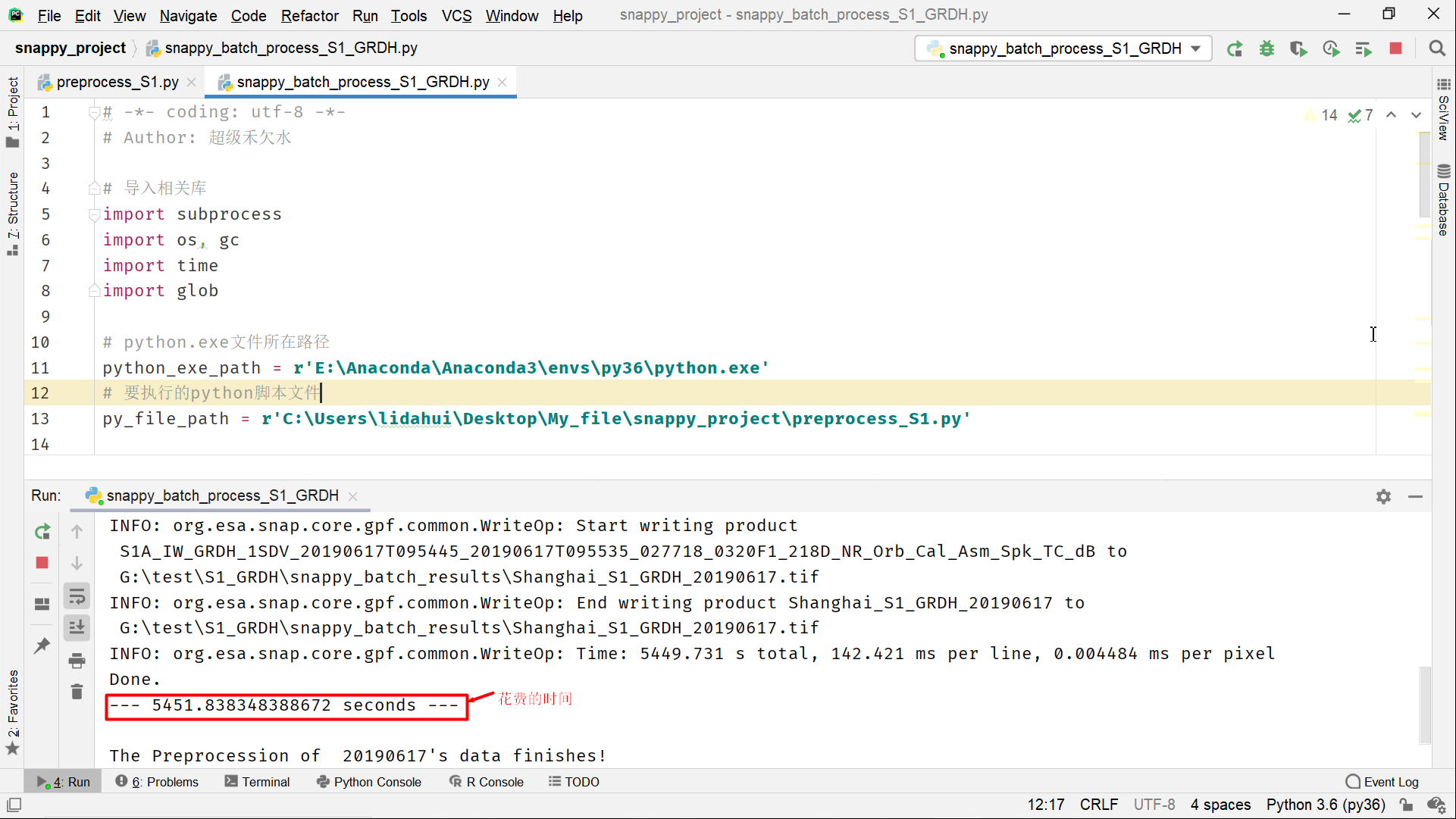Switch to the preprocess_S1.py tab
This screenshot has width=1456, height=819.
(x=117, y=82)
